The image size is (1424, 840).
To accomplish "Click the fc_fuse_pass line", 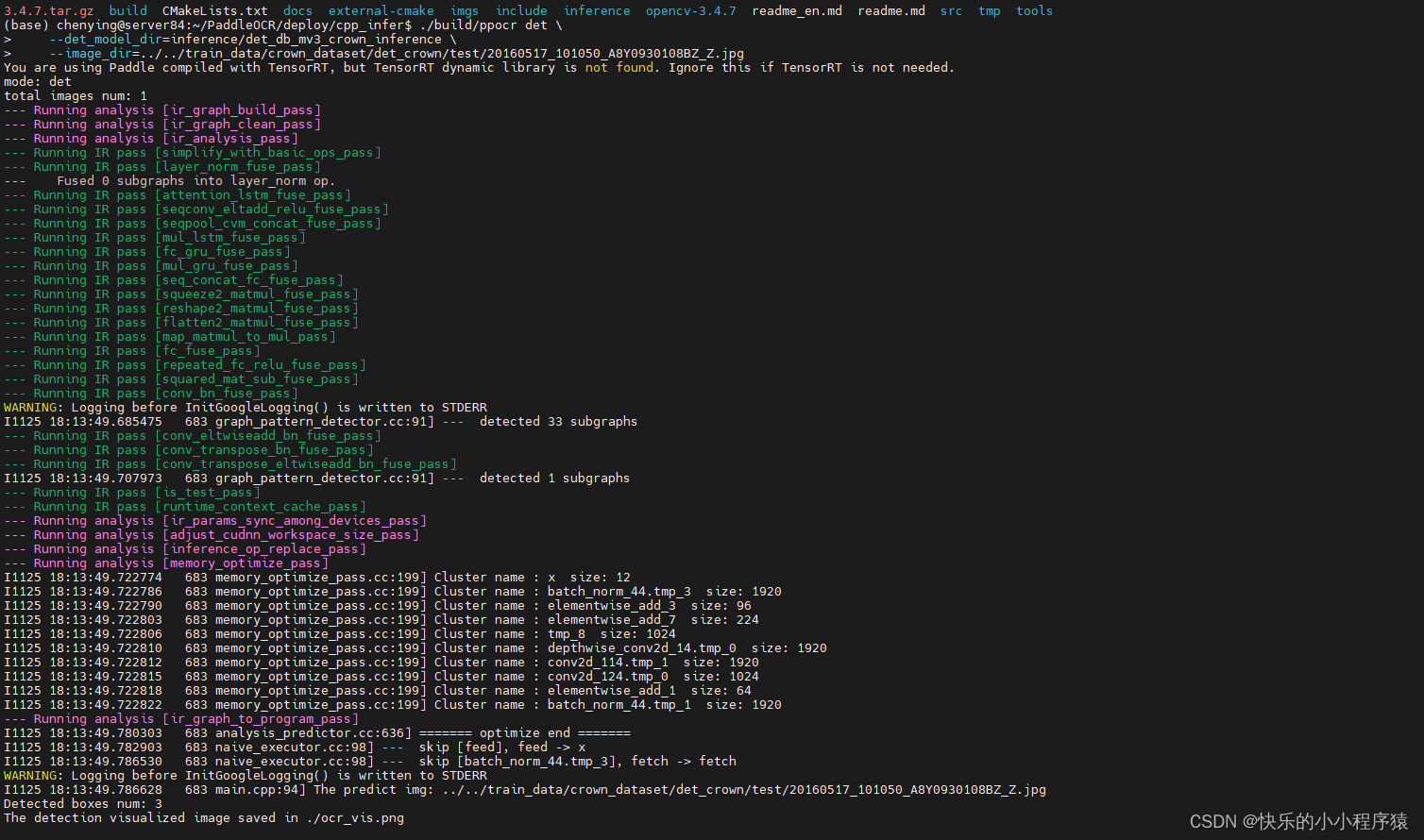I will point(132,351).
